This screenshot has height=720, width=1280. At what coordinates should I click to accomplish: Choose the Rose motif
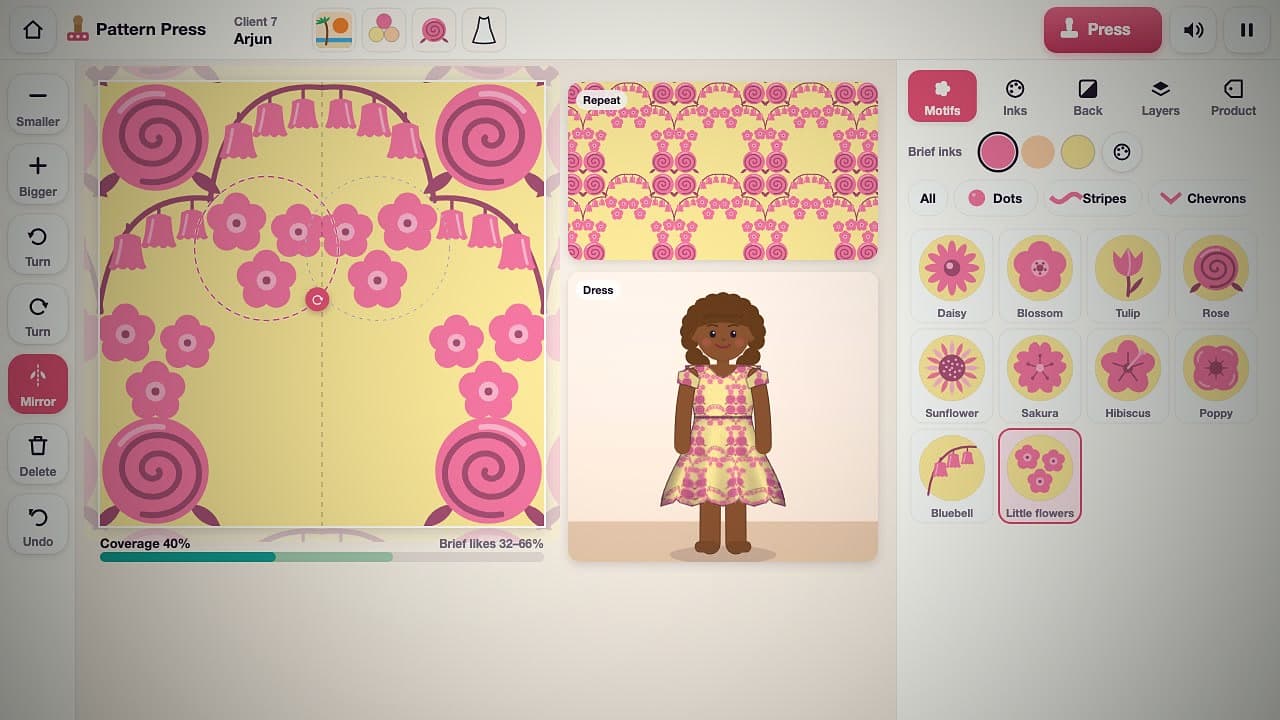tap(1216, 276)
